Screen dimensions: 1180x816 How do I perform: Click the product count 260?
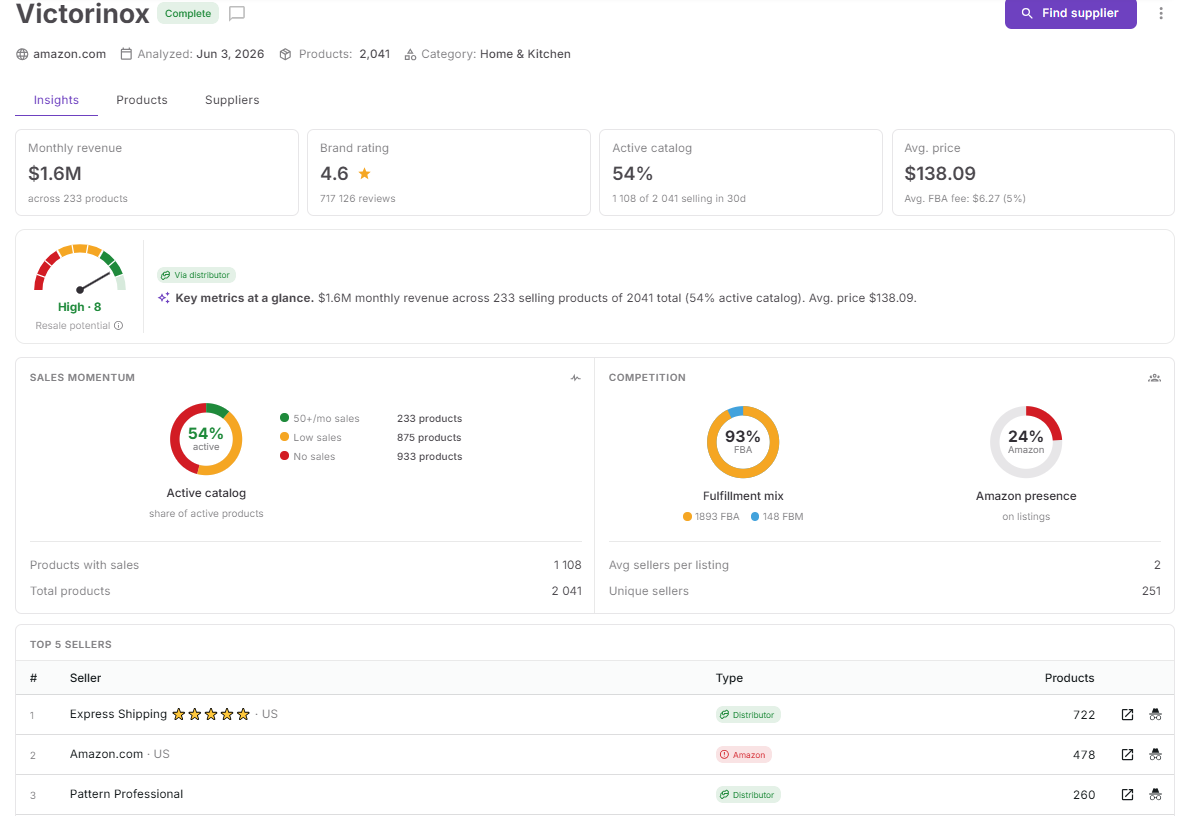tap(1084, 794)
